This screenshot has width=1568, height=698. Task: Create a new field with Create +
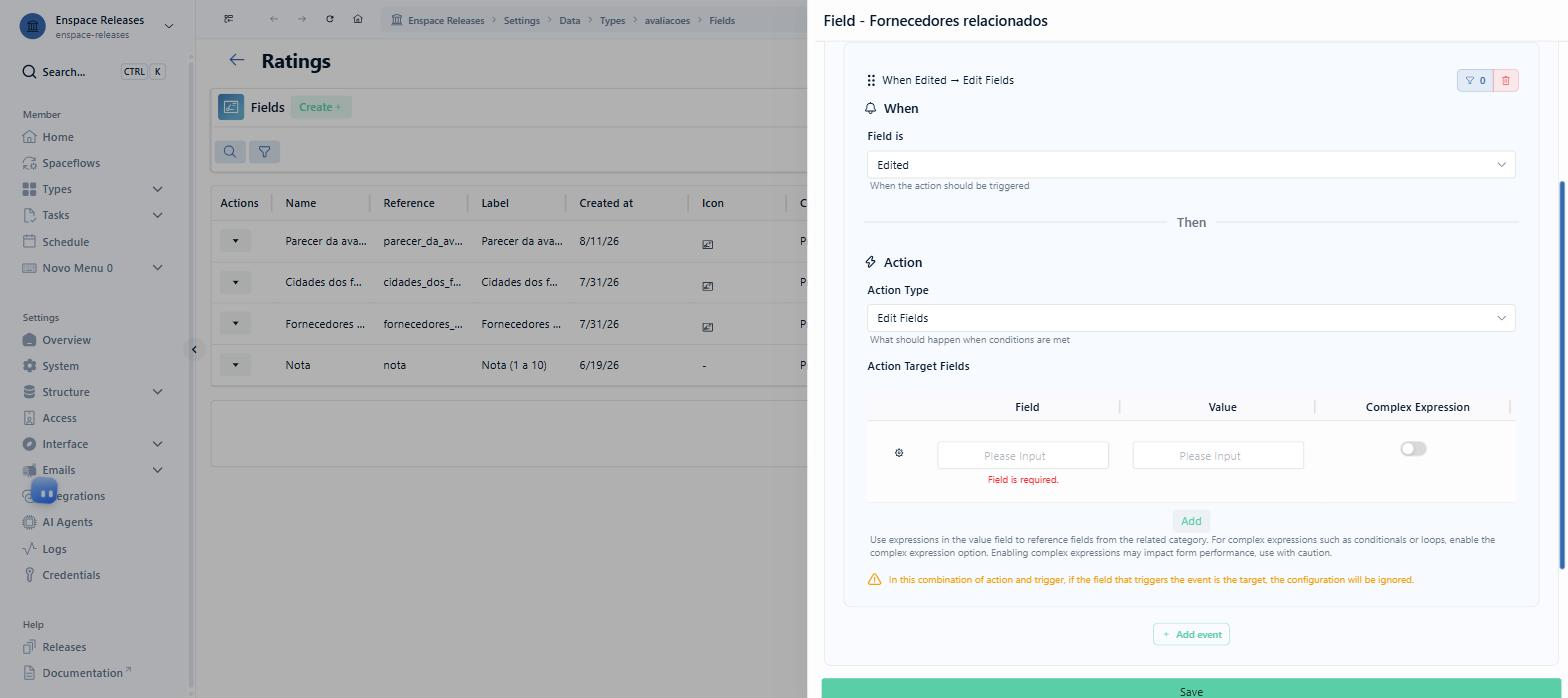[x=321, y=107]
